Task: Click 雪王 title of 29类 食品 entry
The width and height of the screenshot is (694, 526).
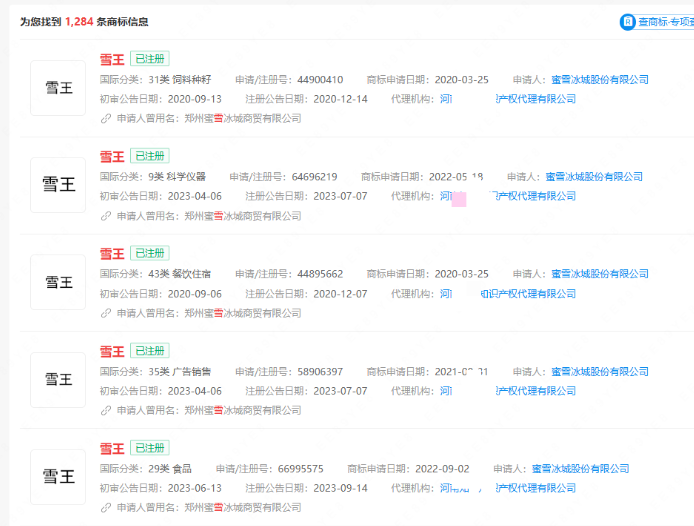Action: pos(112,448)
